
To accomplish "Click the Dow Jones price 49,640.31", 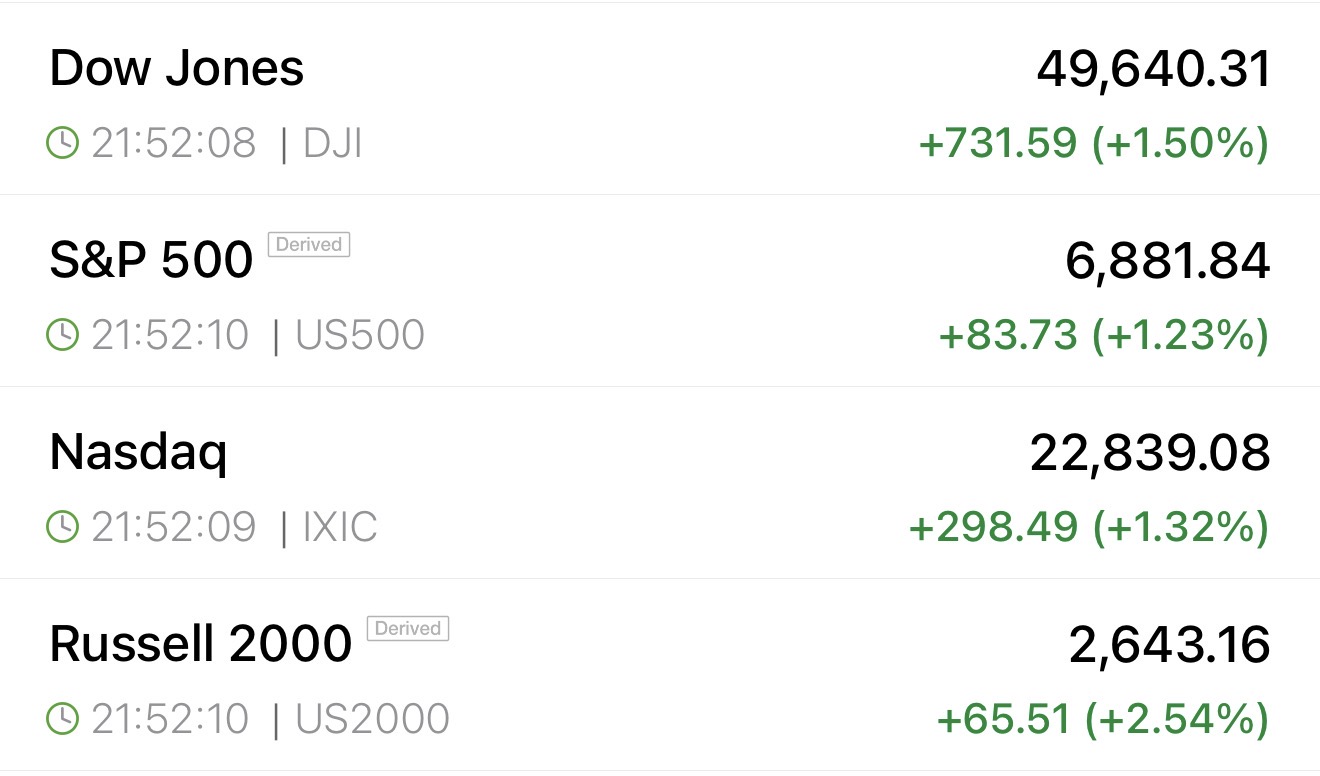I will tap(1153, 69).
